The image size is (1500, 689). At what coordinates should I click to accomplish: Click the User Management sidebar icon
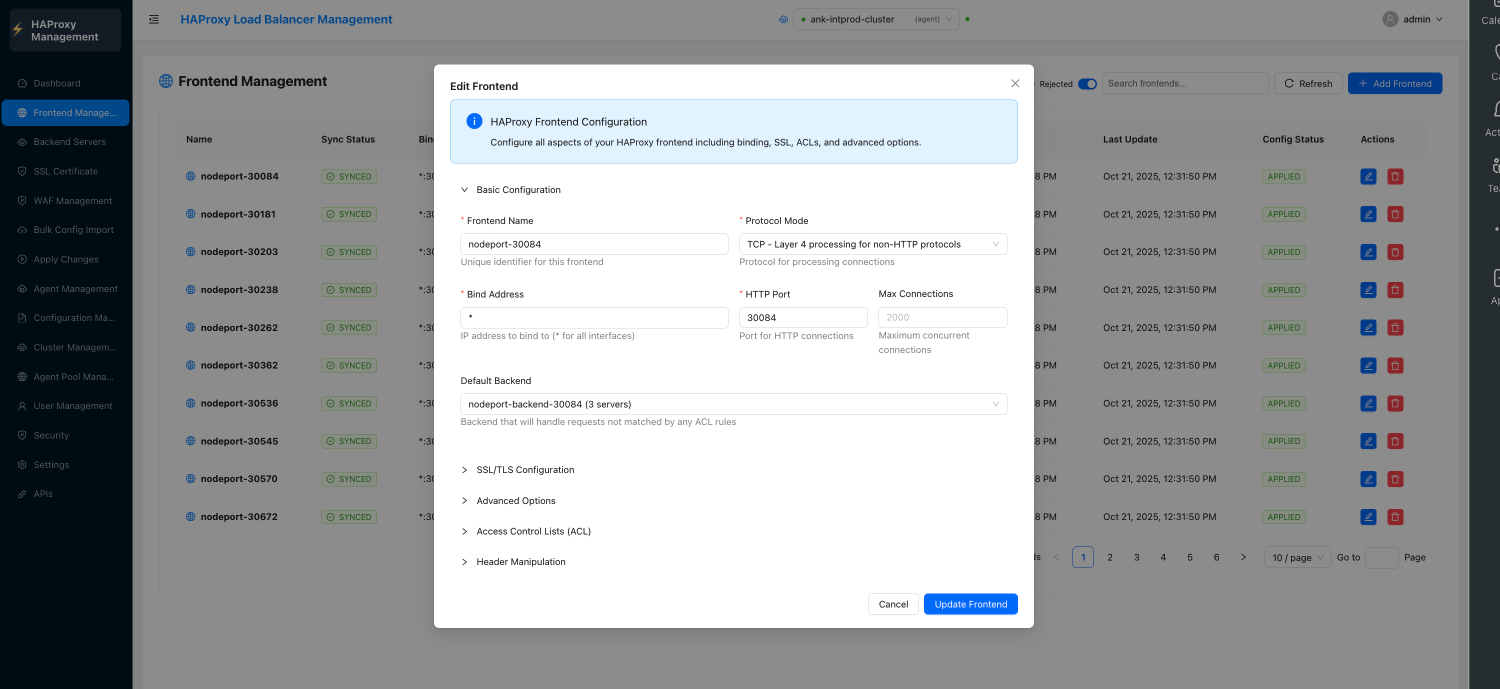[x=23, y=406]
